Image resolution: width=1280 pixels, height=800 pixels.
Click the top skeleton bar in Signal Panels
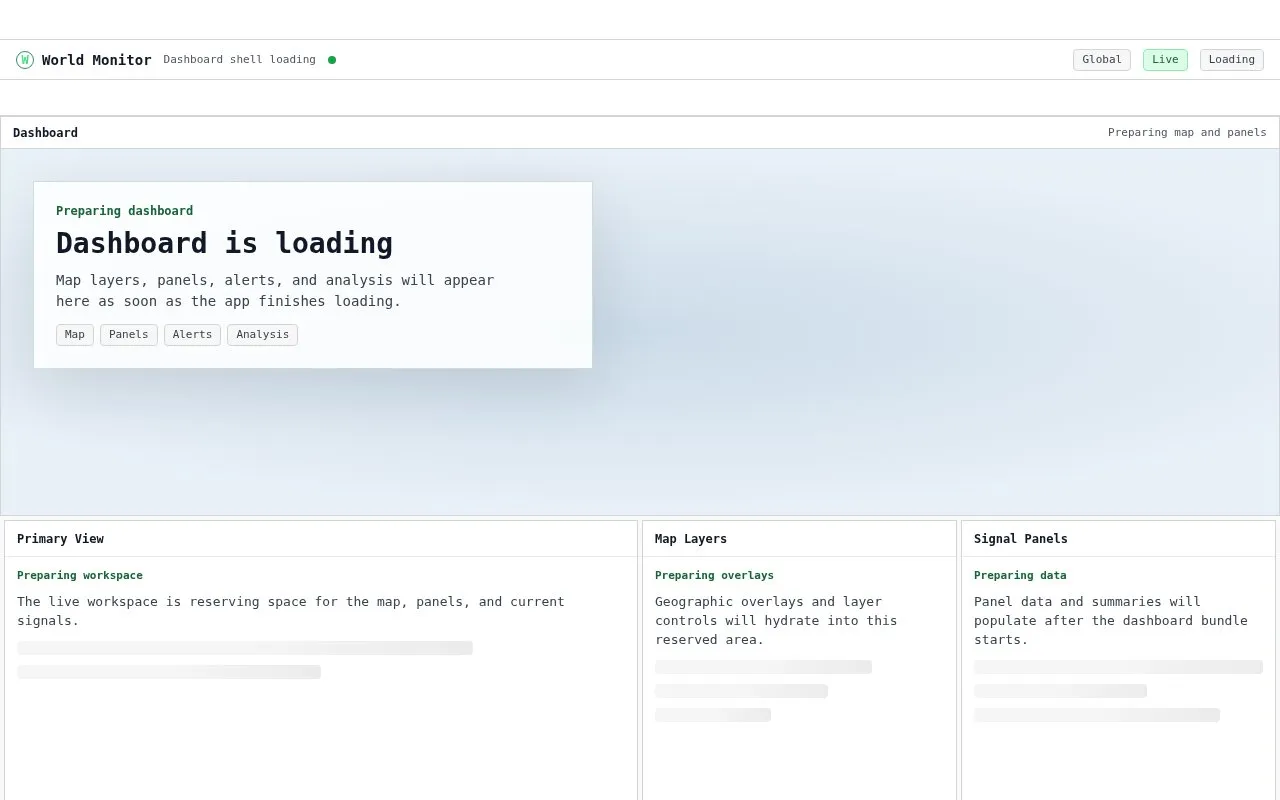pyautogui.click(x=1118, y=667)
